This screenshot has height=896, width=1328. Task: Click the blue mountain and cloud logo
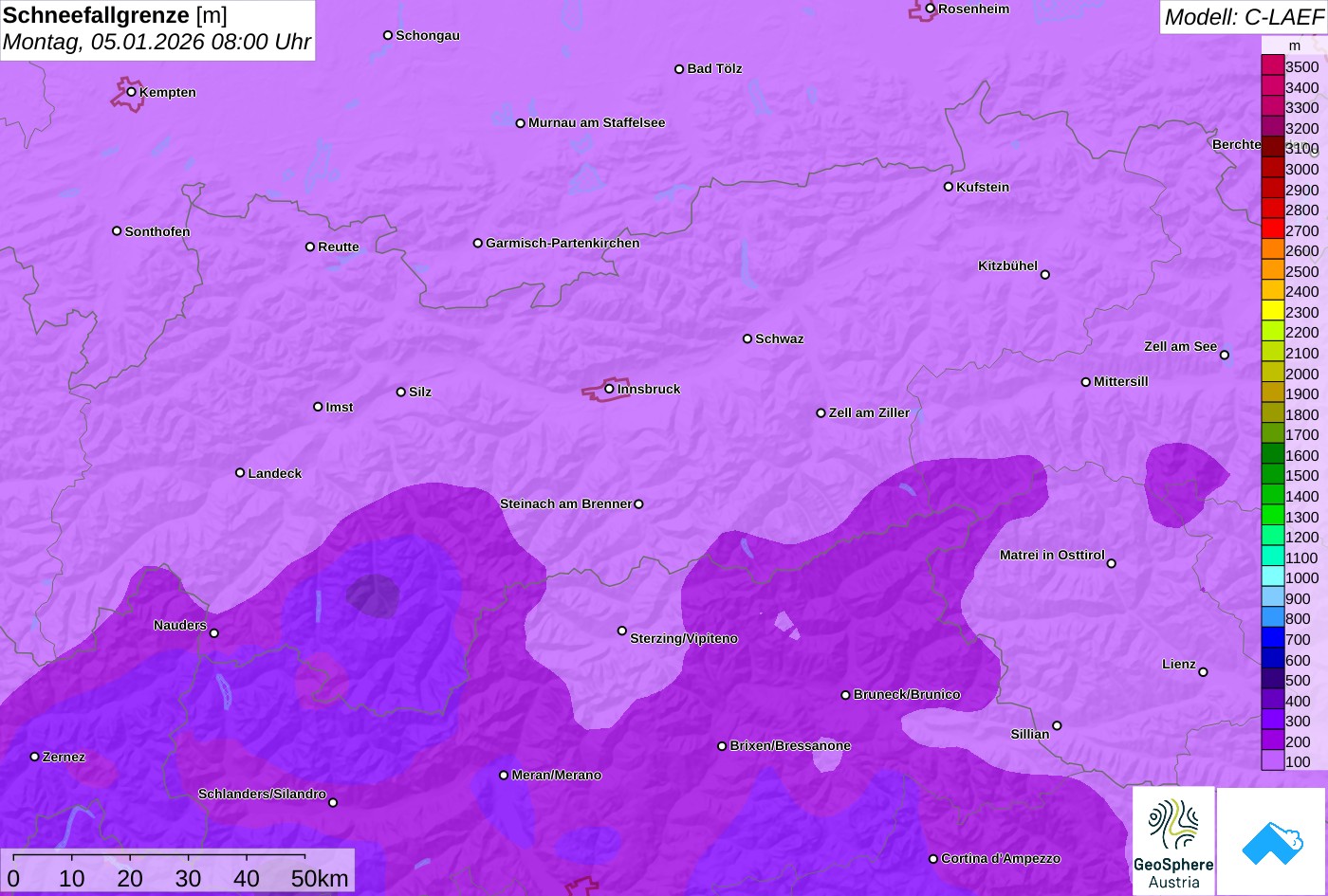[1272, 841]
